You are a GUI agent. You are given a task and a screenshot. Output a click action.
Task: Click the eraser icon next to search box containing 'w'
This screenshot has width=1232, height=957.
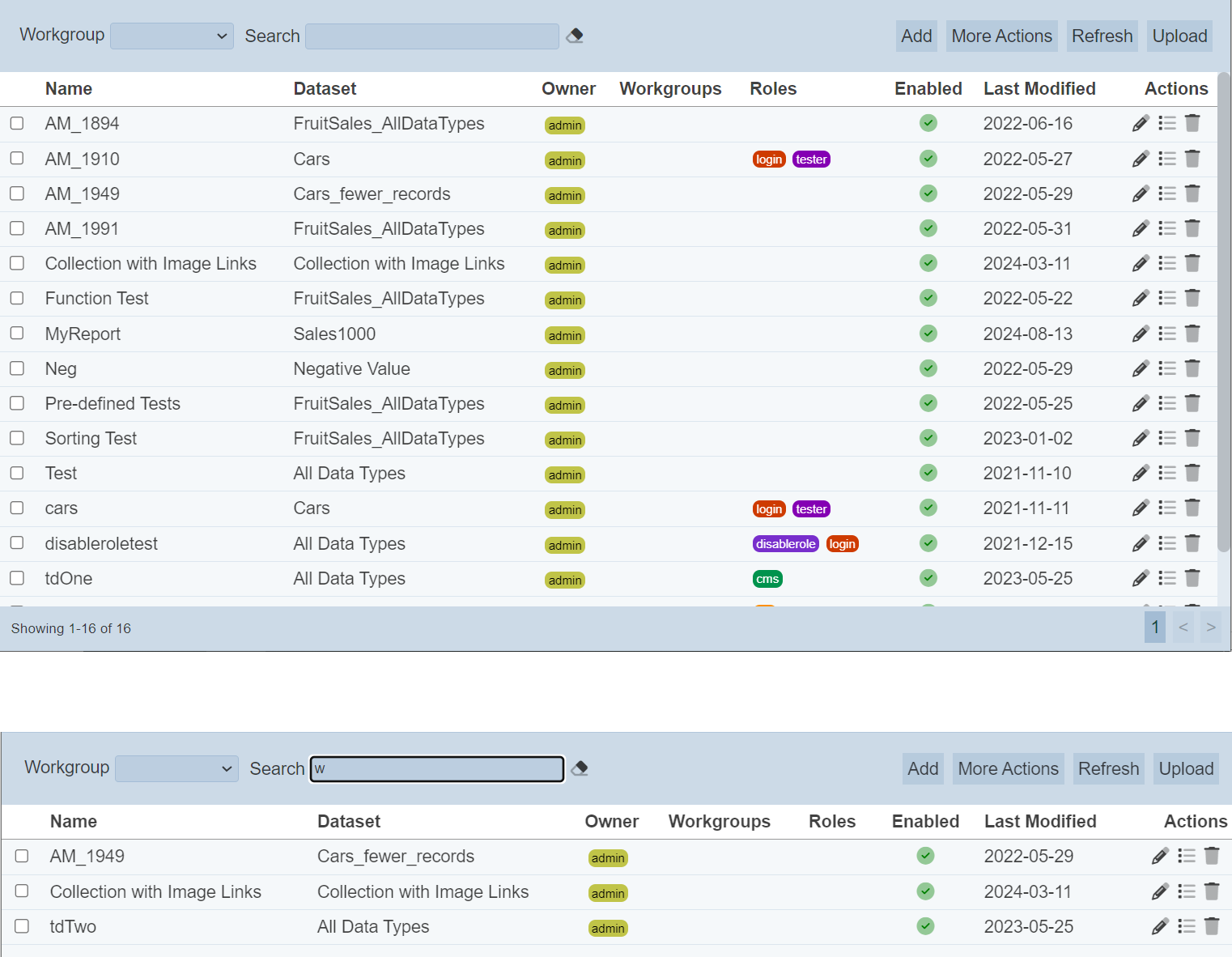click(580, 768)
